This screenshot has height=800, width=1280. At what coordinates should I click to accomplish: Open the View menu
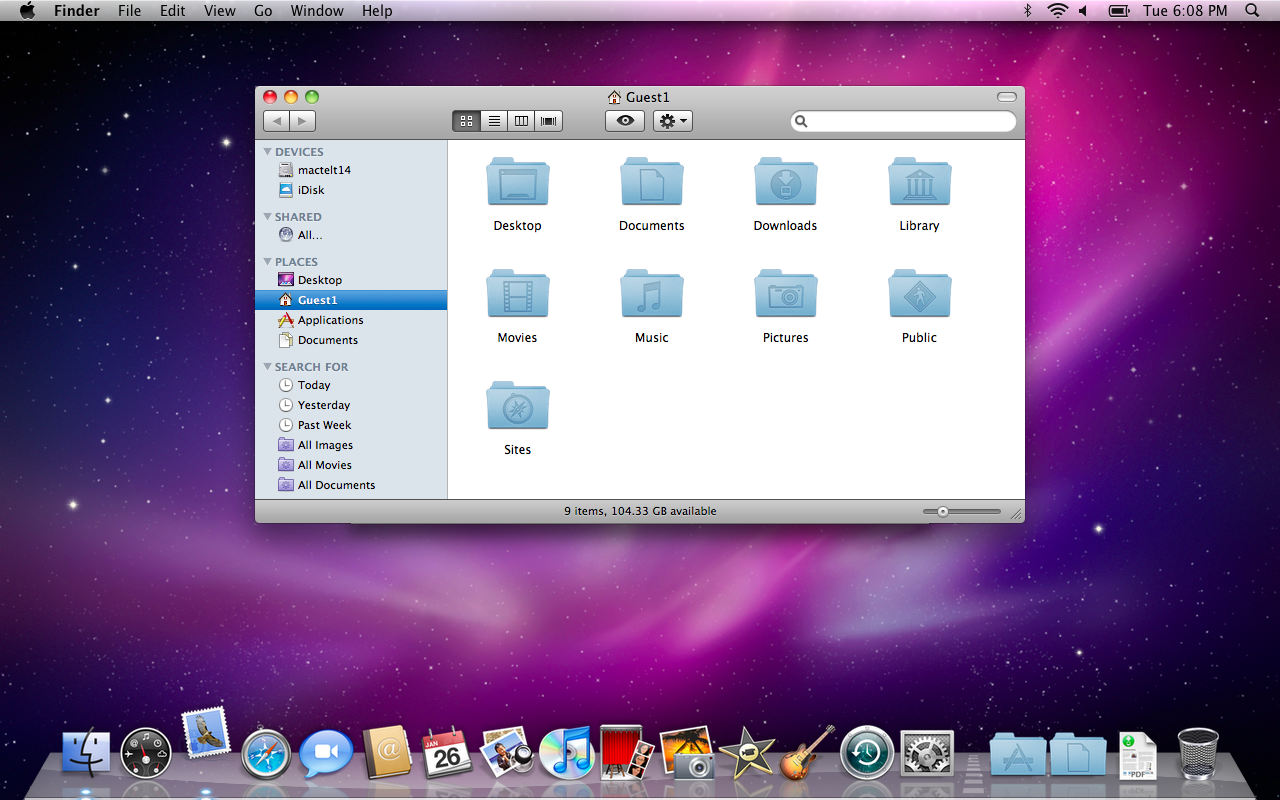click(219, 11)
